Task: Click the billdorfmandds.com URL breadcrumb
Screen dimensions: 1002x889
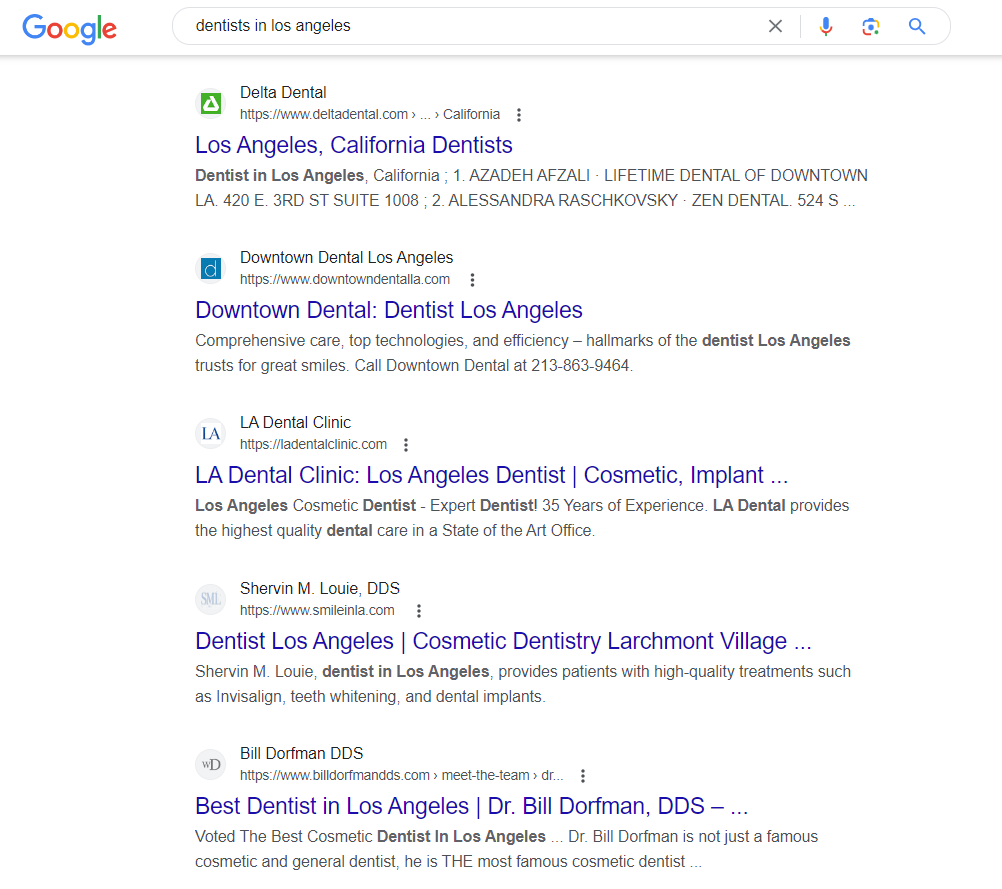Action: pyautogui.click(x=402, y=775)
